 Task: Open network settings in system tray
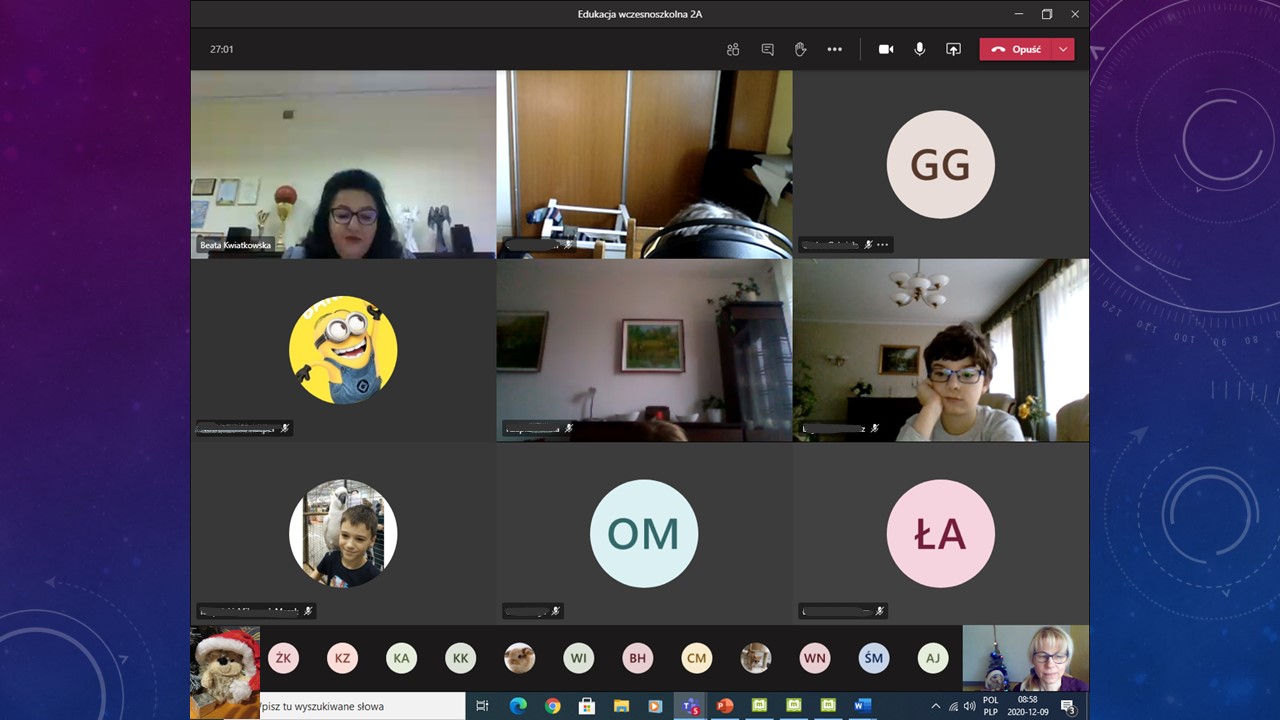(x=953, y=706)
